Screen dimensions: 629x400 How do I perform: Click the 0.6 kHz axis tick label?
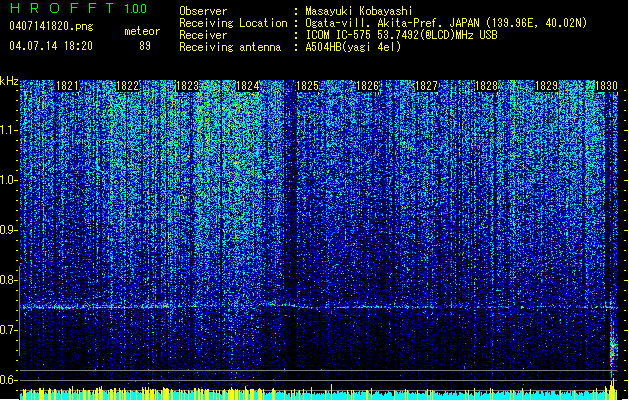tap(9, 380)
